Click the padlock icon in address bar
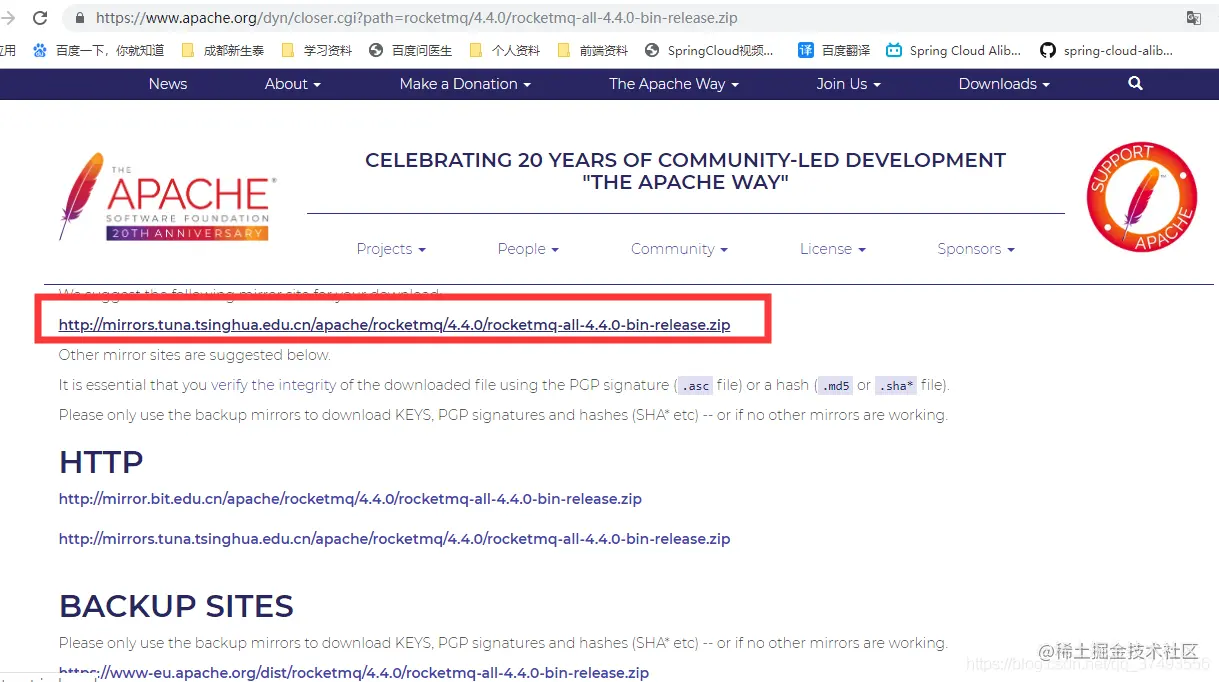Viewport: 1219px width, 682px height. 79,18
